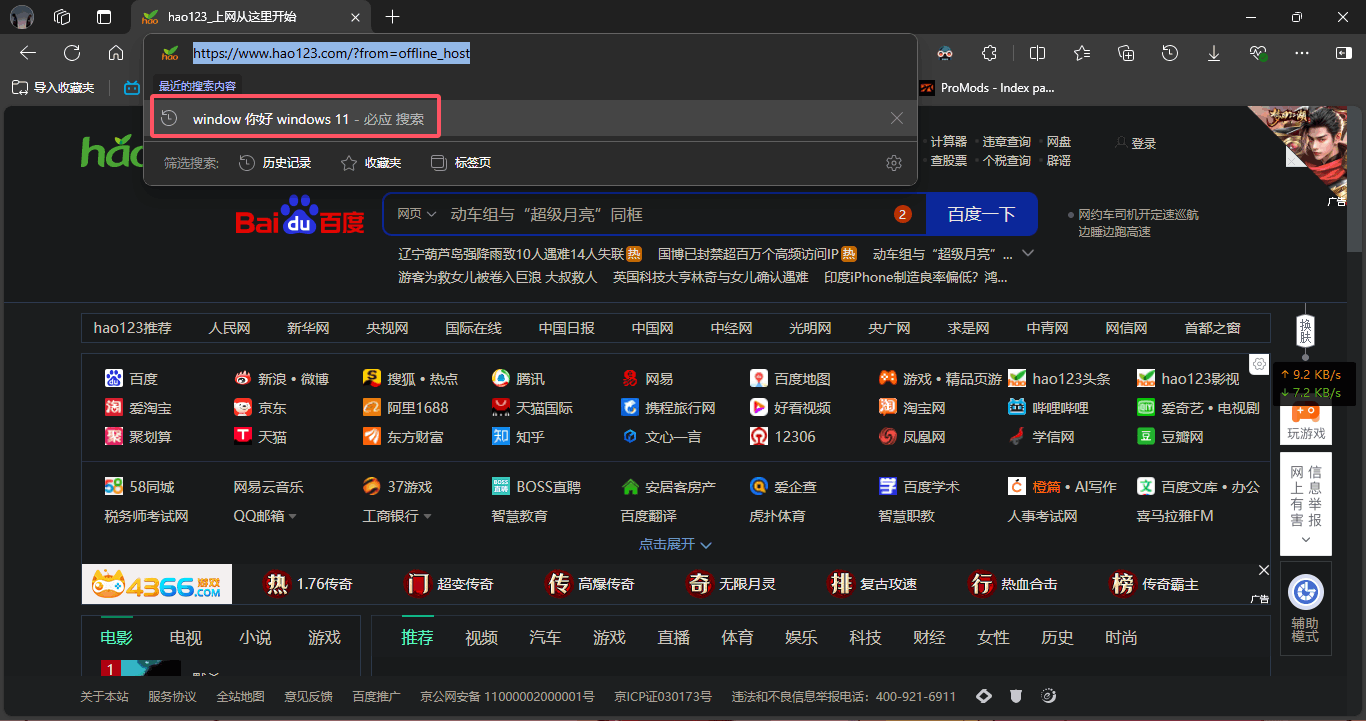The height and width of the screenshot is (721, 1366).
Task: Close the 4366 game ad banner
Action: (1263, 570)
